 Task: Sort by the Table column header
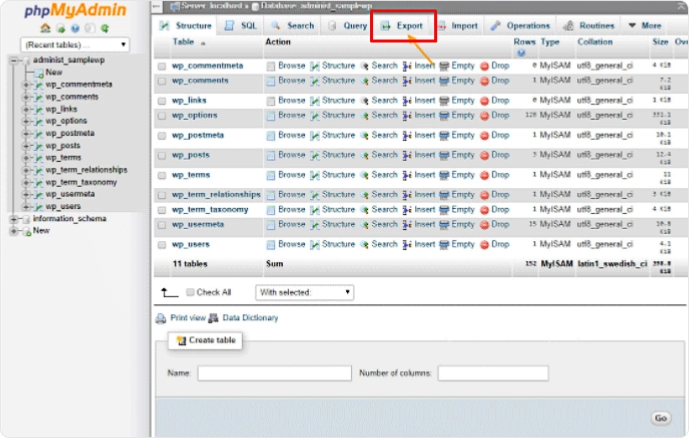tap(183, 42)
